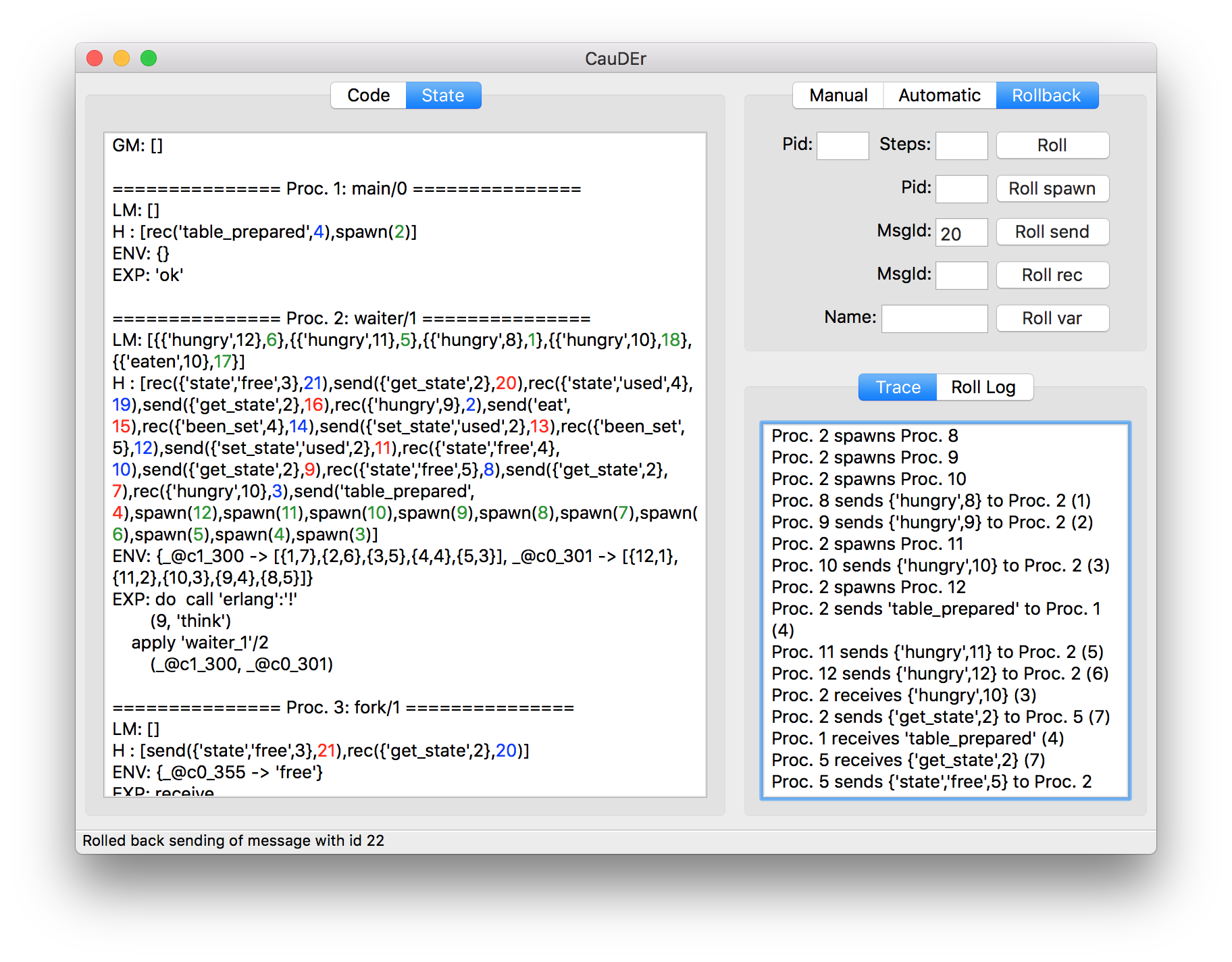Focus the Name input field
Screen dimensions: 1232x962
(x=934, y=318)
